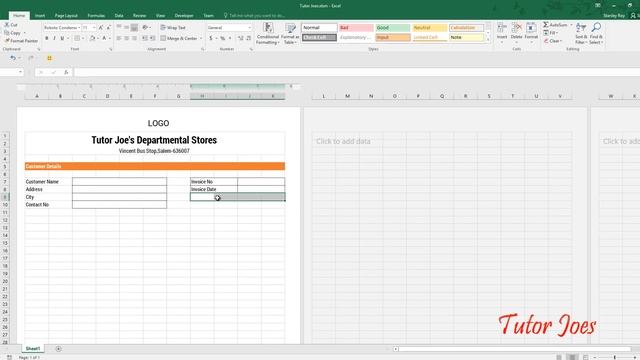Click inside the formula bar
The image size is (640, 360).
pyautogui.click(x=356, y=72)
